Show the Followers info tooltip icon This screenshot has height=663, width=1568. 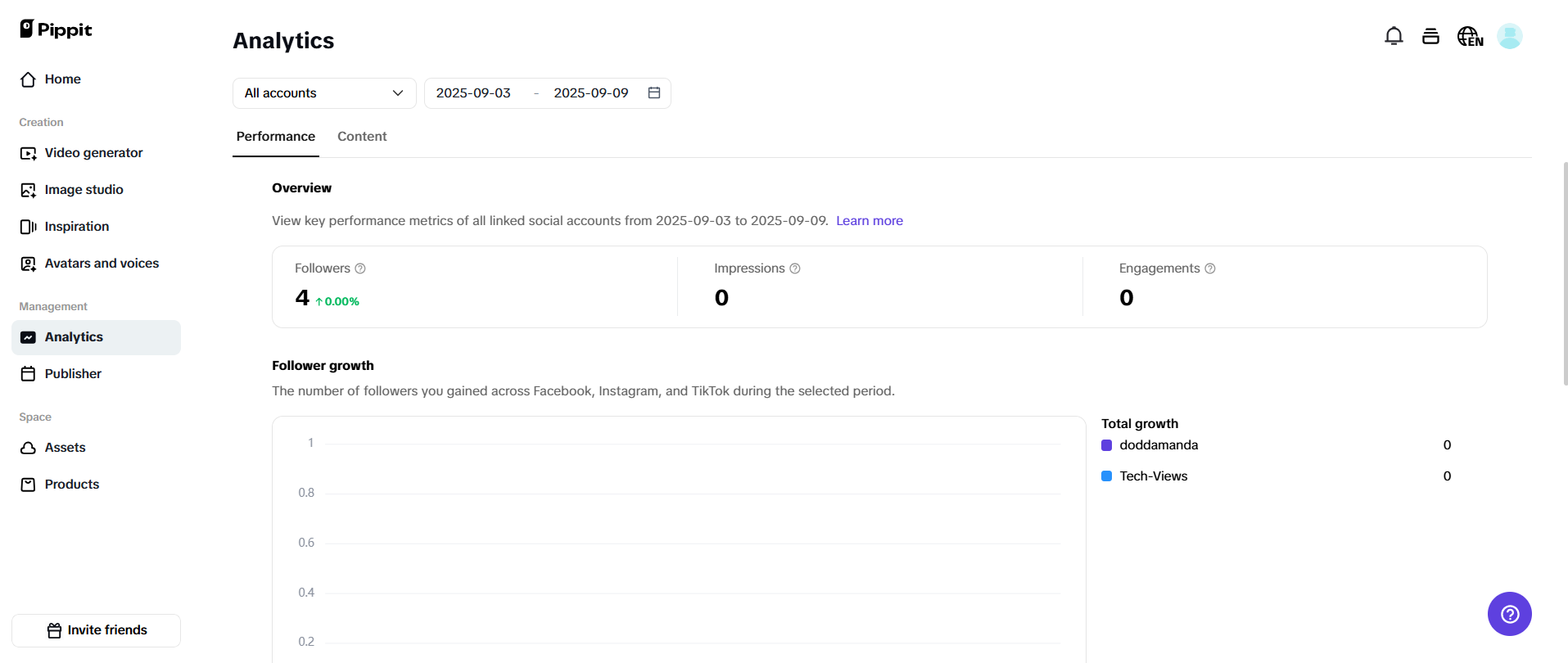point(360,268)
